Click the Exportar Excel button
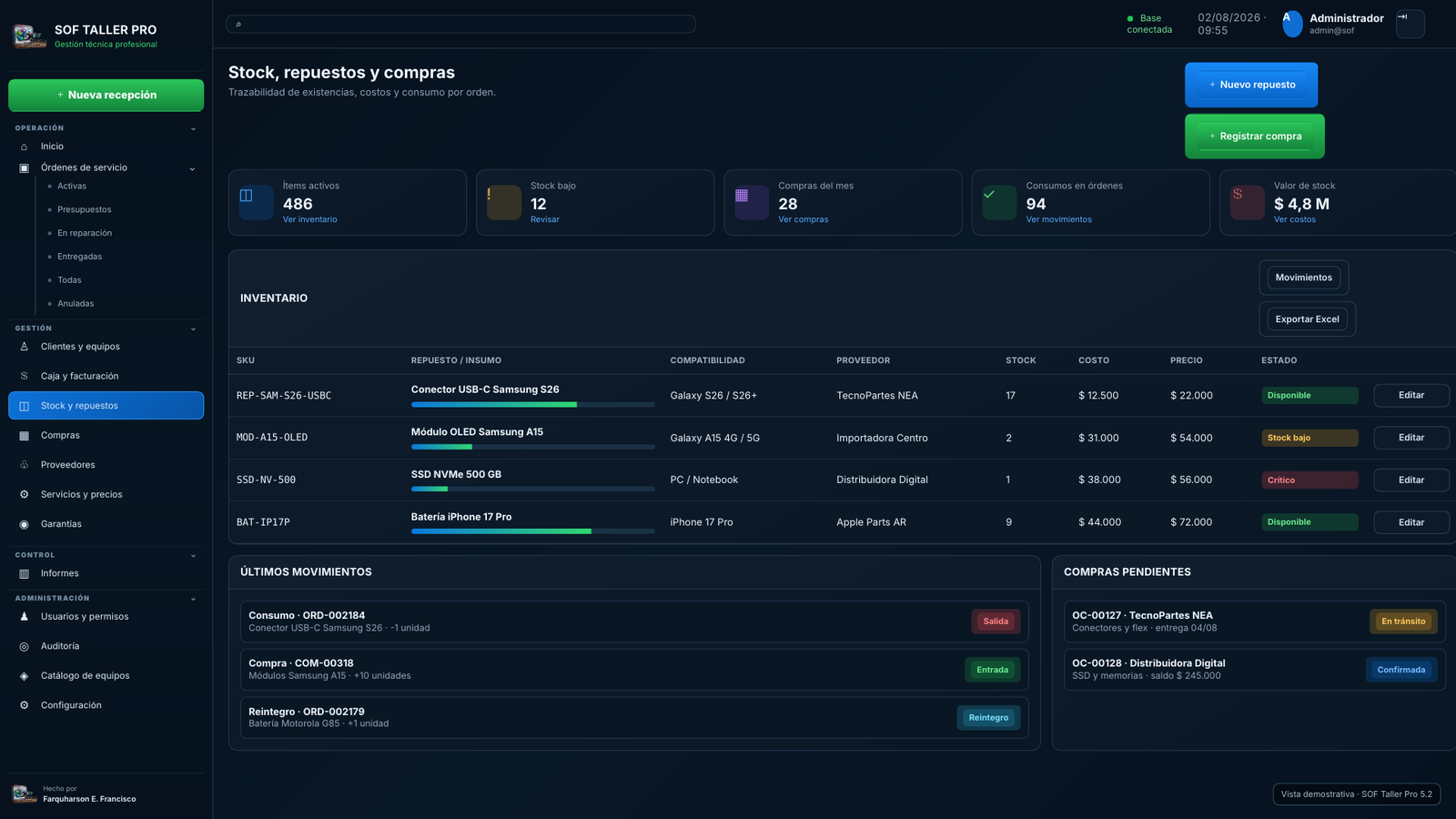1456x819 pixels. pos(1307,319)
